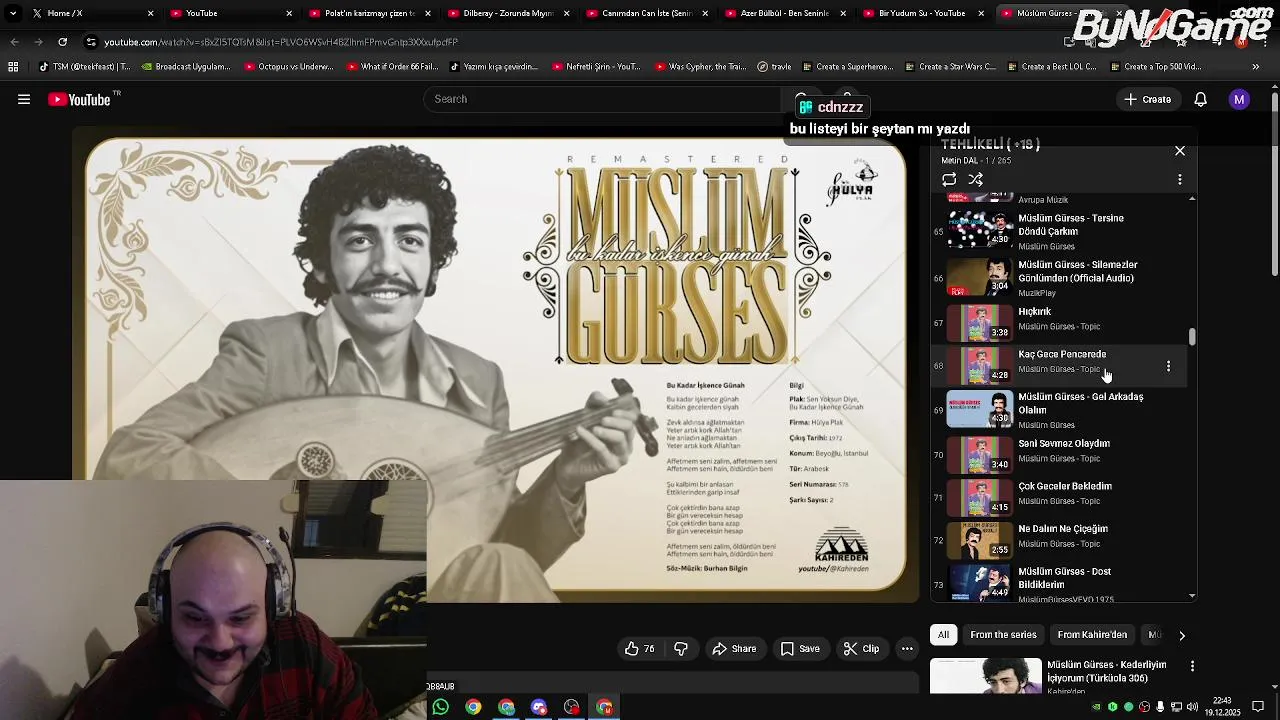This screenshot has width=1280, height=720.
Task: Select the All filter chip
Action: (x=943, y=635)
